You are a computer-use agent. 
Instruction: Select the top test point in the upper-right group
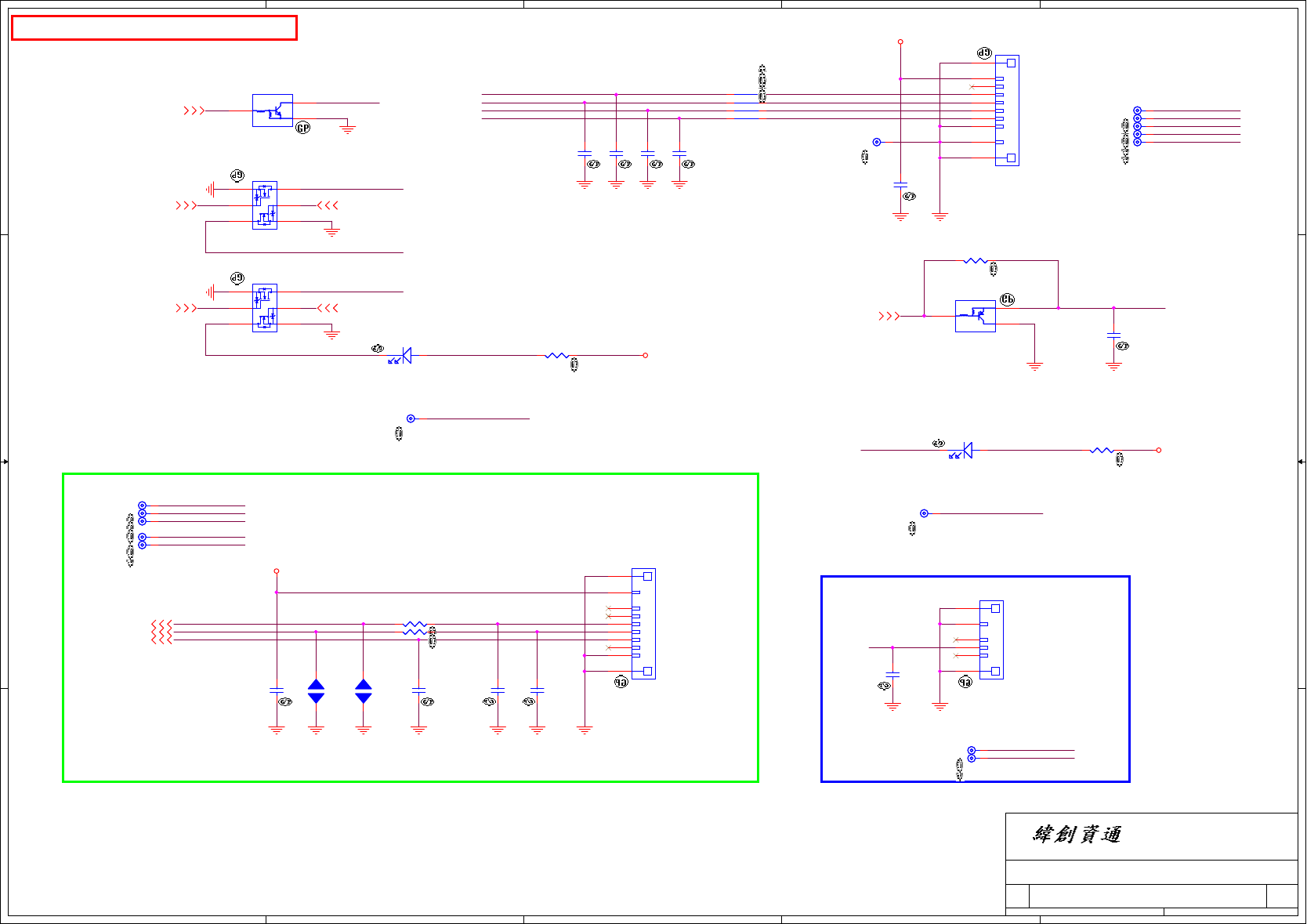pos(1137,111)
